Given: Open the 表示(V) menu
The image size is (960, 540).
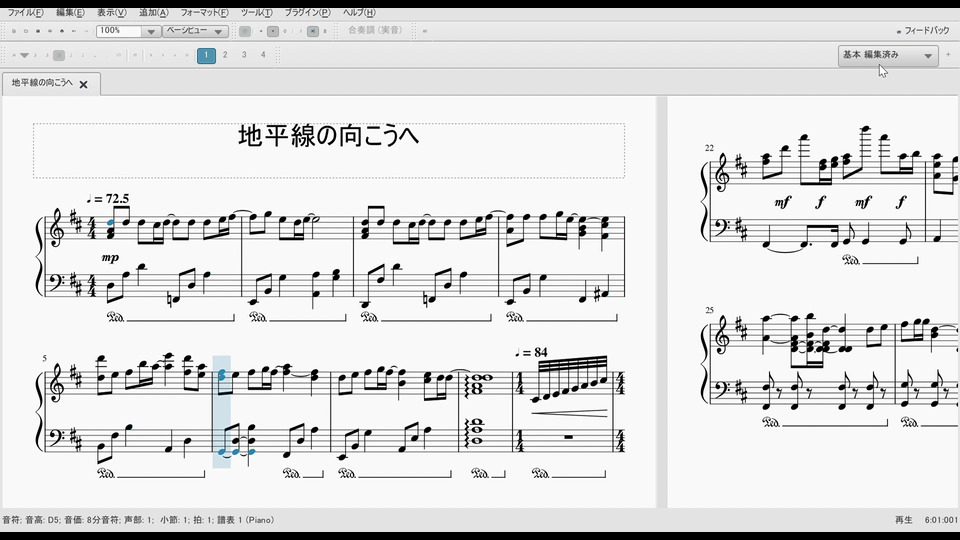Looking at the screenshot, I should coord(111,12).
